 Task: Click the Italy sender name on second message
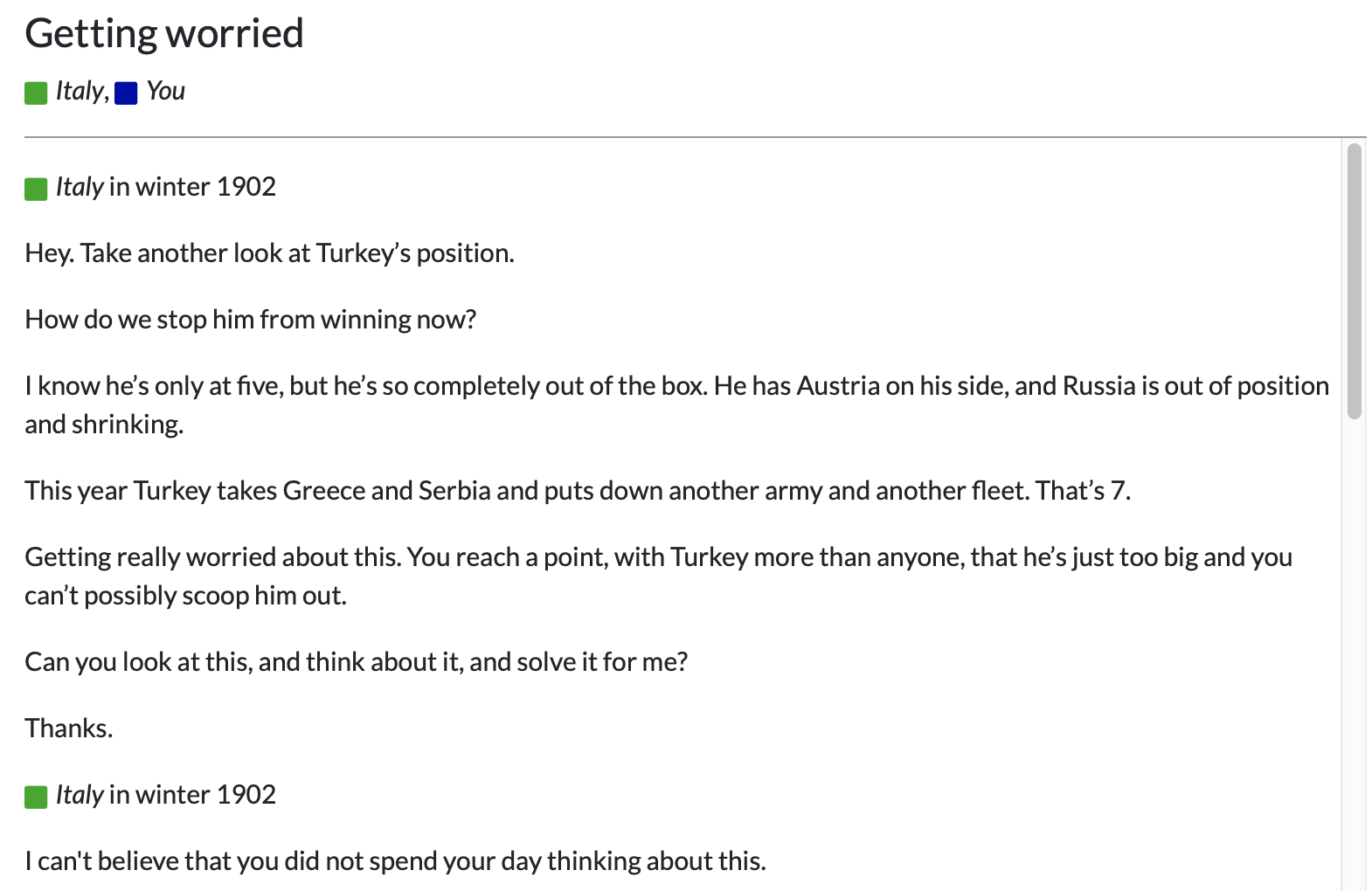click(80, 795)
